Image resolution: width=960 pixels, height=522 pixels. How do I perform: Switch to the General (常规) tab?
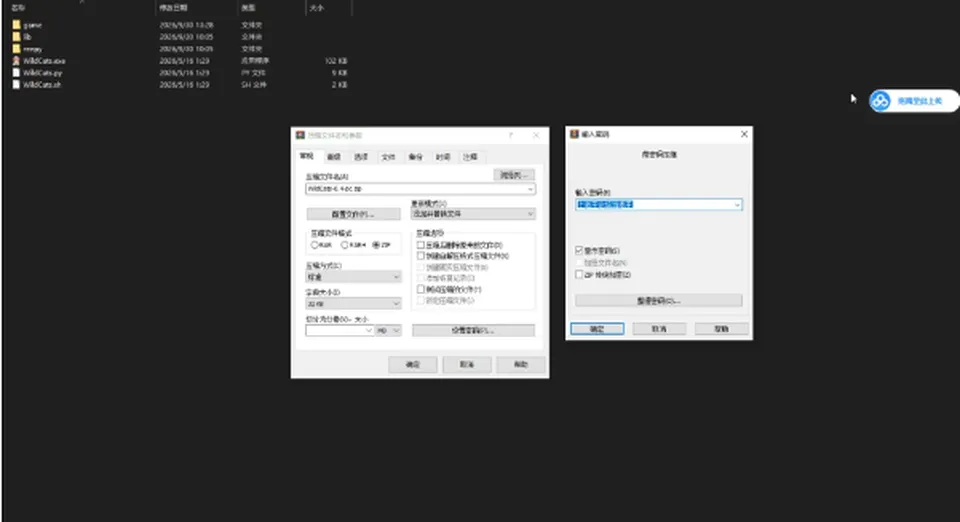tap(307, 157)
